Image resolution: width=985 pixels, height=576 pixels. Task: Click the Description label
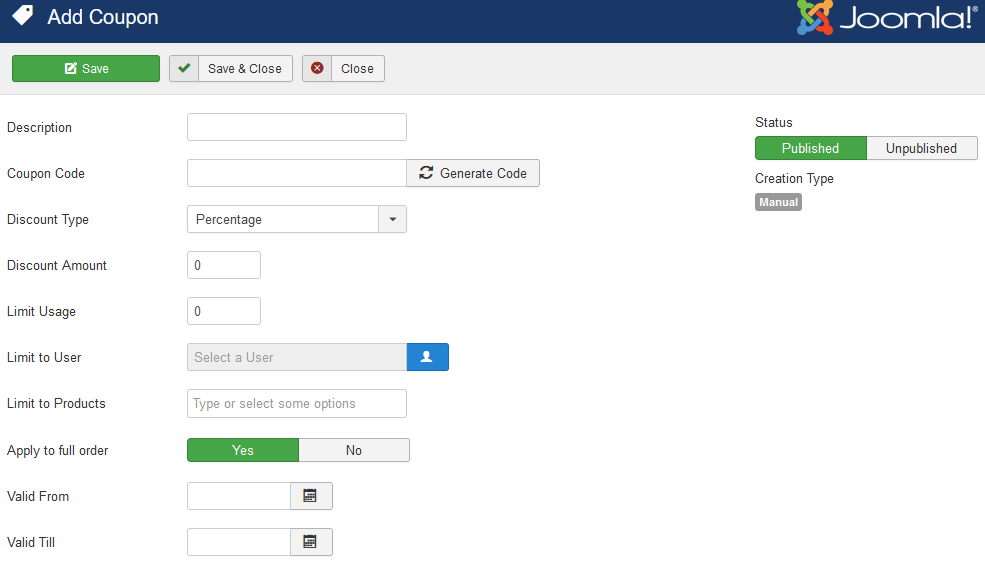click(x=40, y=128)
